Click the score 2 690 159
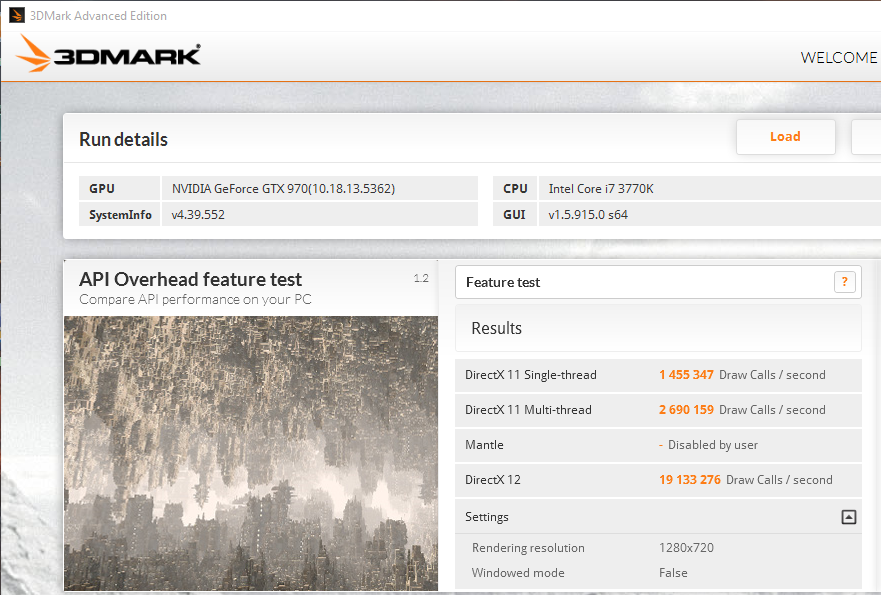Viewport: 881px width, 595px height. [686, 410]
